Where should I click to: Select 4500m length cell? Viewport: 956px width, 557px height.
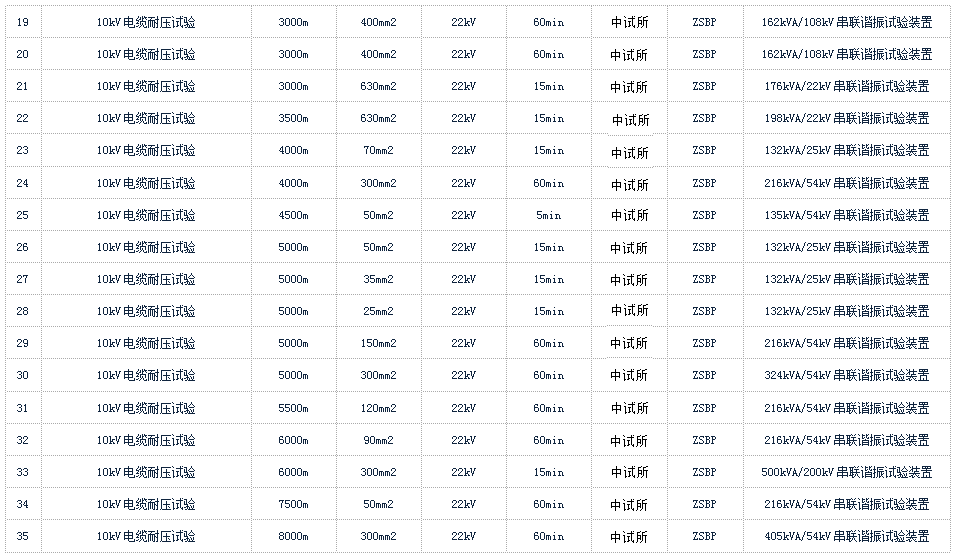293,215
